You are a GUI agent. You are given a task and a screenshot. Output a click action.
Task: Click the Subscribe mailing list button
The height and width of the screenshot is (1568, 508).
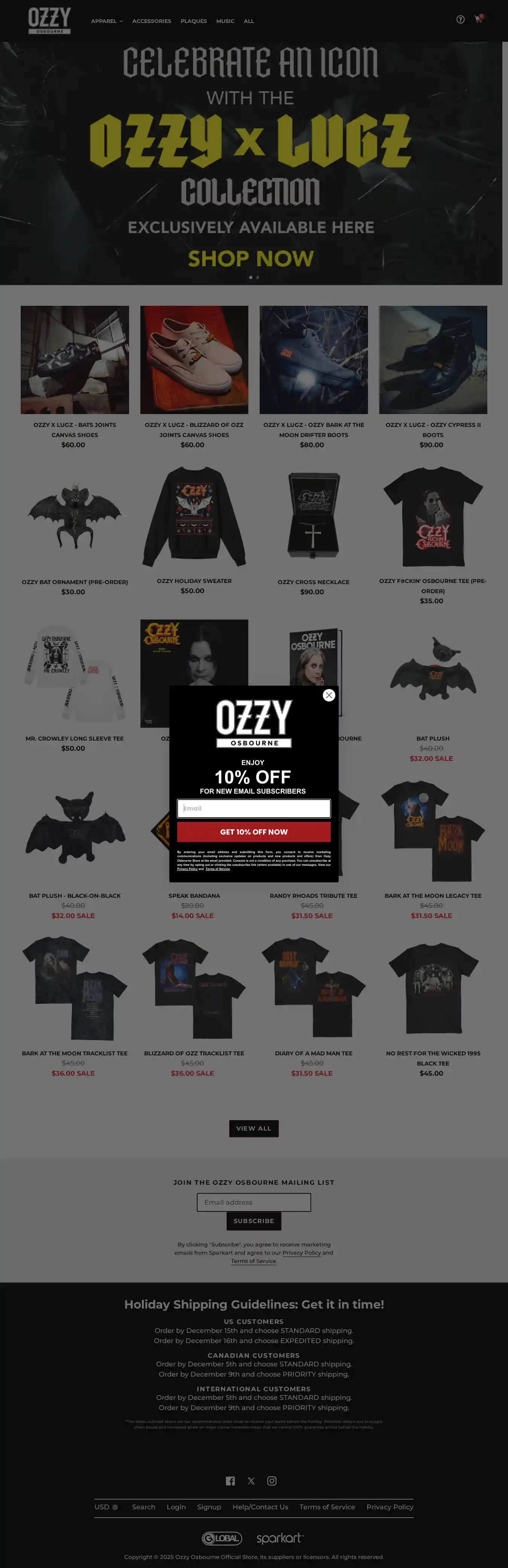pos(254,1221)
